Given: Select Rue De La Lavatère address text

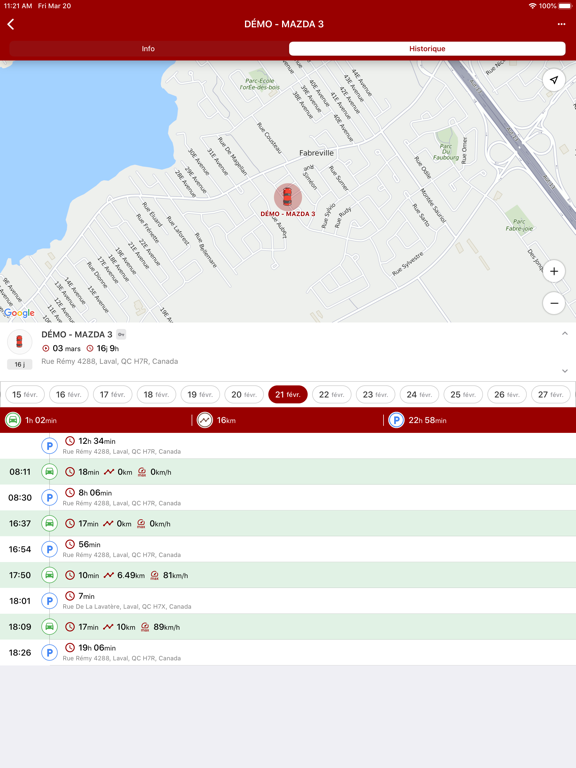Looking at the screenshot, I should [127, 606].
